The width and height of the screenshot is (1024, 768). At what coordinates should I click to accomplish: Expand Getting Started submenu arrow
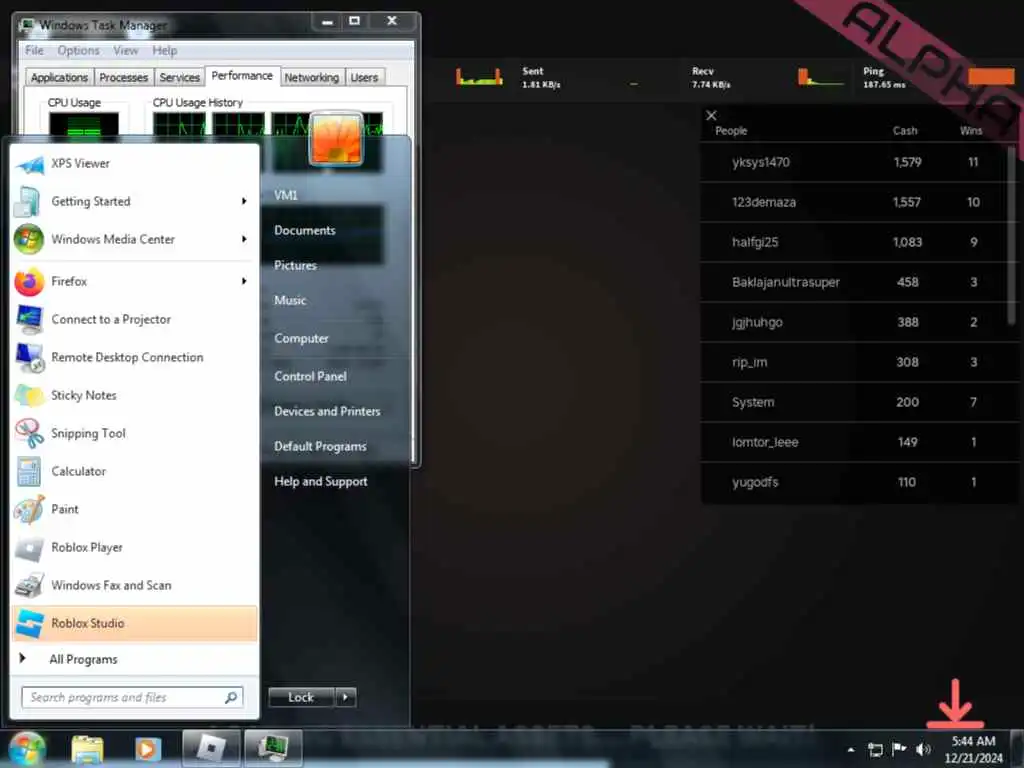(x=244, y=201)
